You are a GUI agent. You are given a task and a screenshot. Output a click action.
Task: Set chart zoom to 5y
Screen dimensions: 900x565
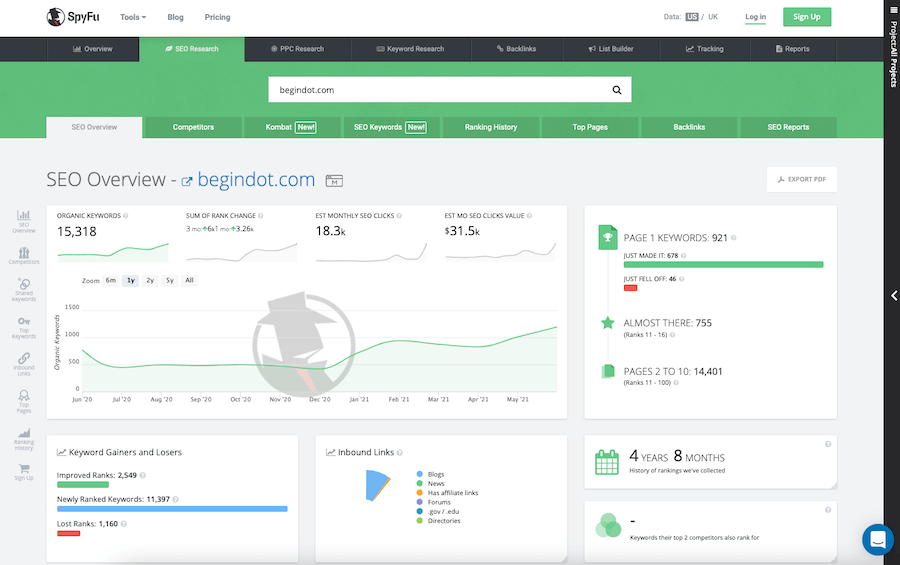pyautogui.click(x=170, y=280)
